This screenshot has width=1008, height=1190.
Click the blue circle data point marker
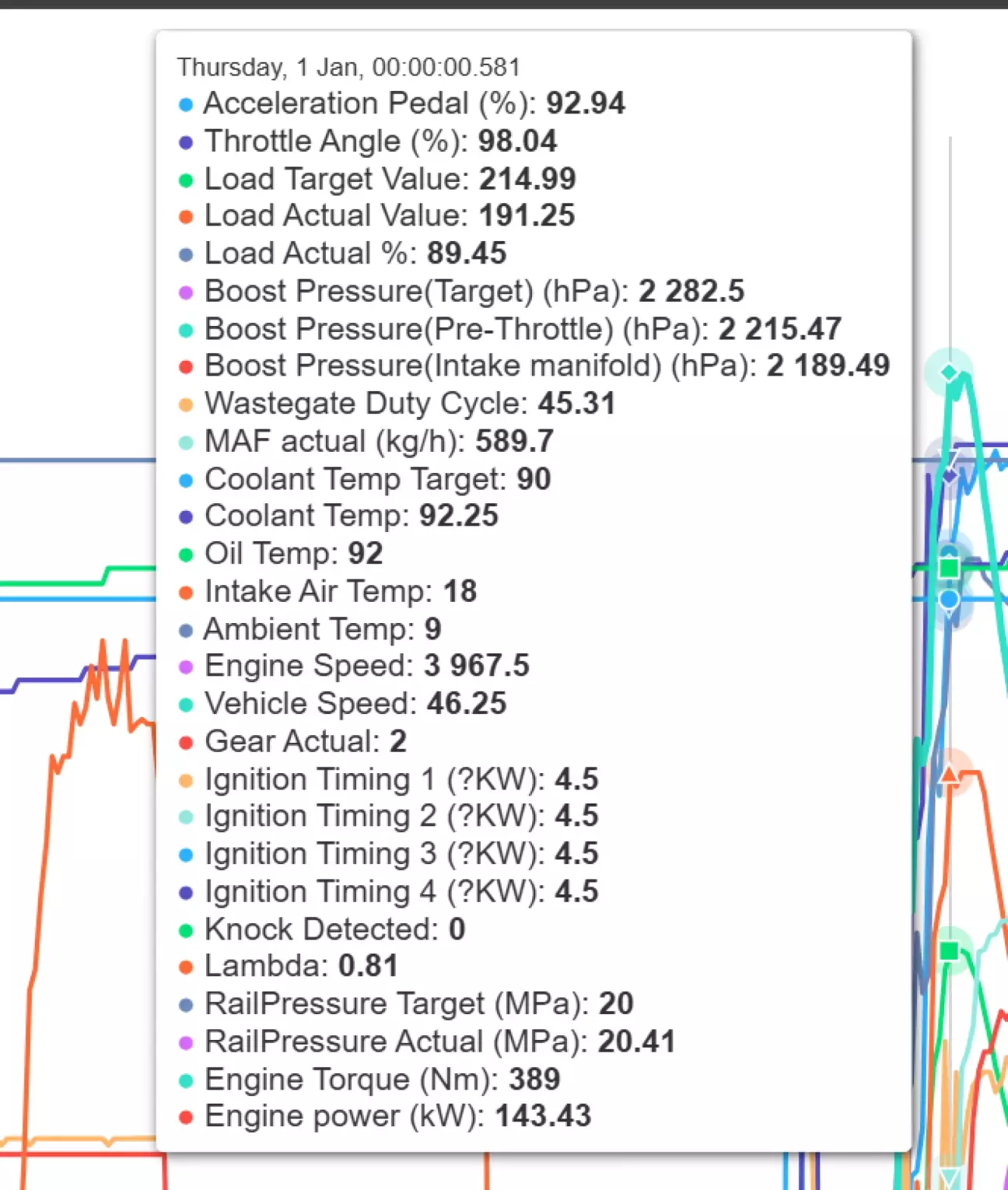[949, 599]
